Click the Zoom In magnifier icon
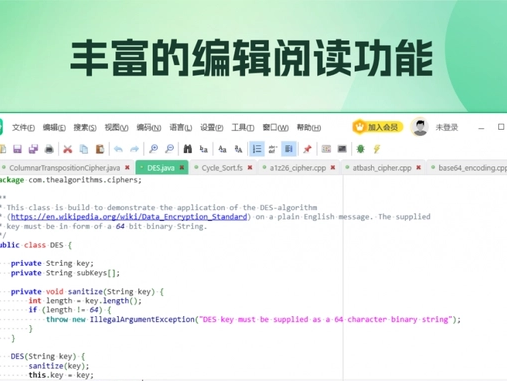 coord(153,149)
